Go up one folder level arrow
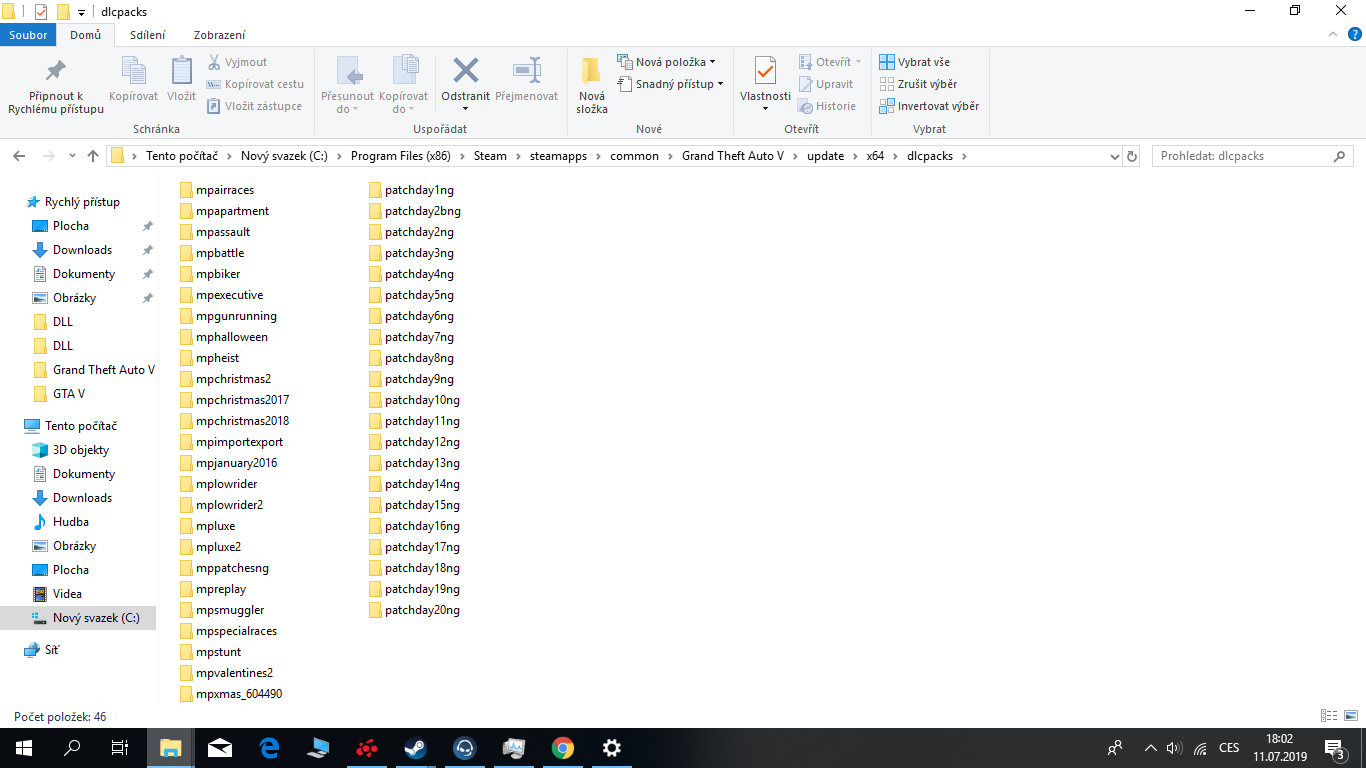1366x768 pixels. [x=93, y=156]
